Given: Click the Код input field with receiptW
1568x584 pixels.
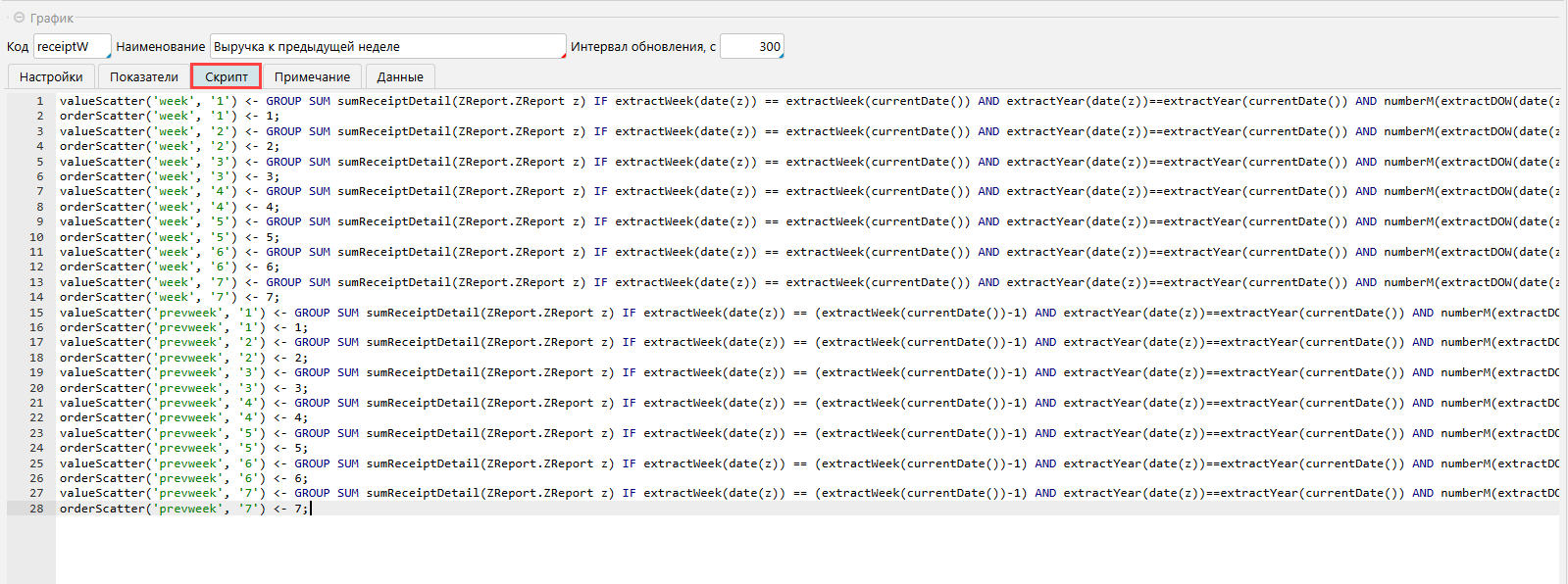Looking at the screenshot, I should (72, 46).
